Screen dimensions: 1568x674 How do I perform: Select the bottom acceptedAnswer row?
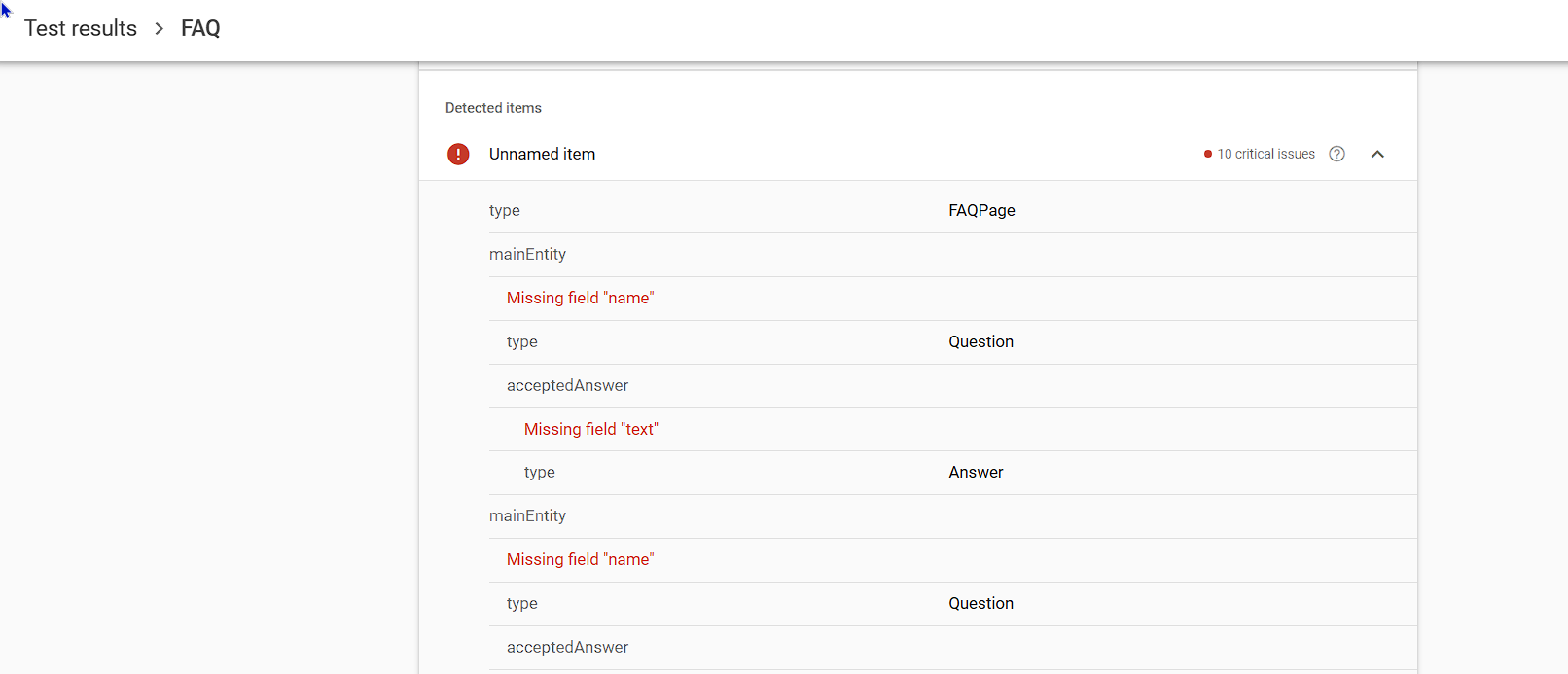pos(567,647)
